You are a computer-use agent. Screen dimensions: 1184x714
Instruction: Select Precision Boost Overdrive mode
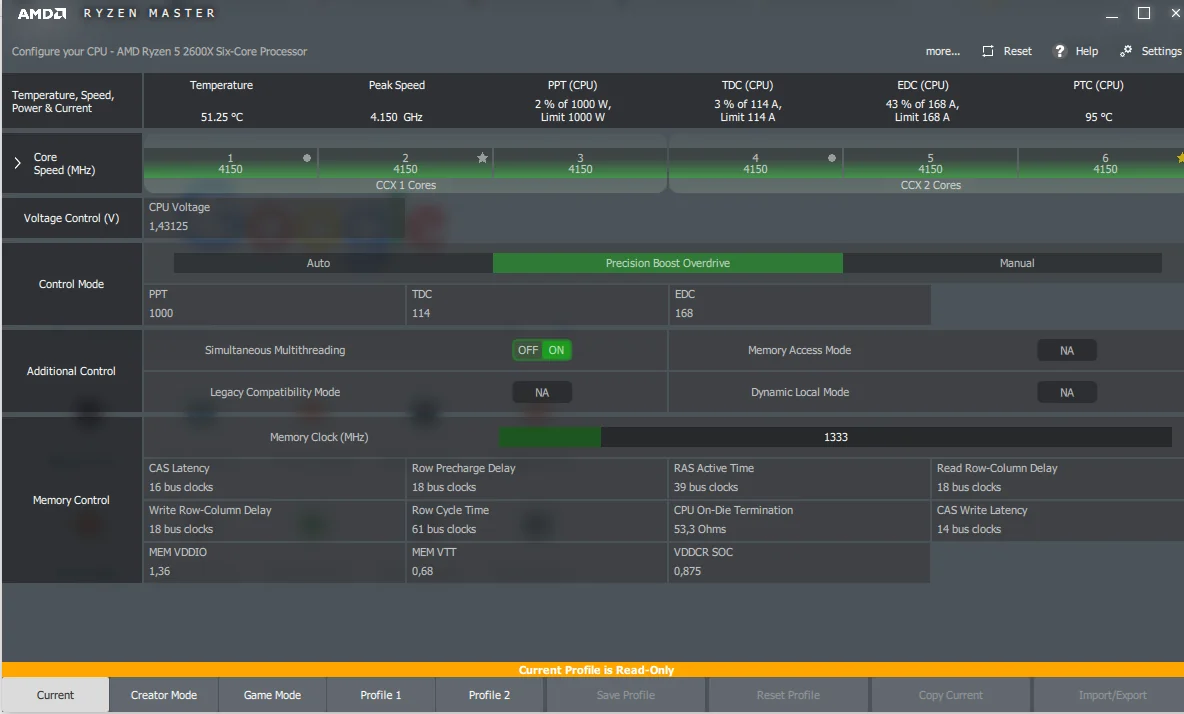point(668,263)
